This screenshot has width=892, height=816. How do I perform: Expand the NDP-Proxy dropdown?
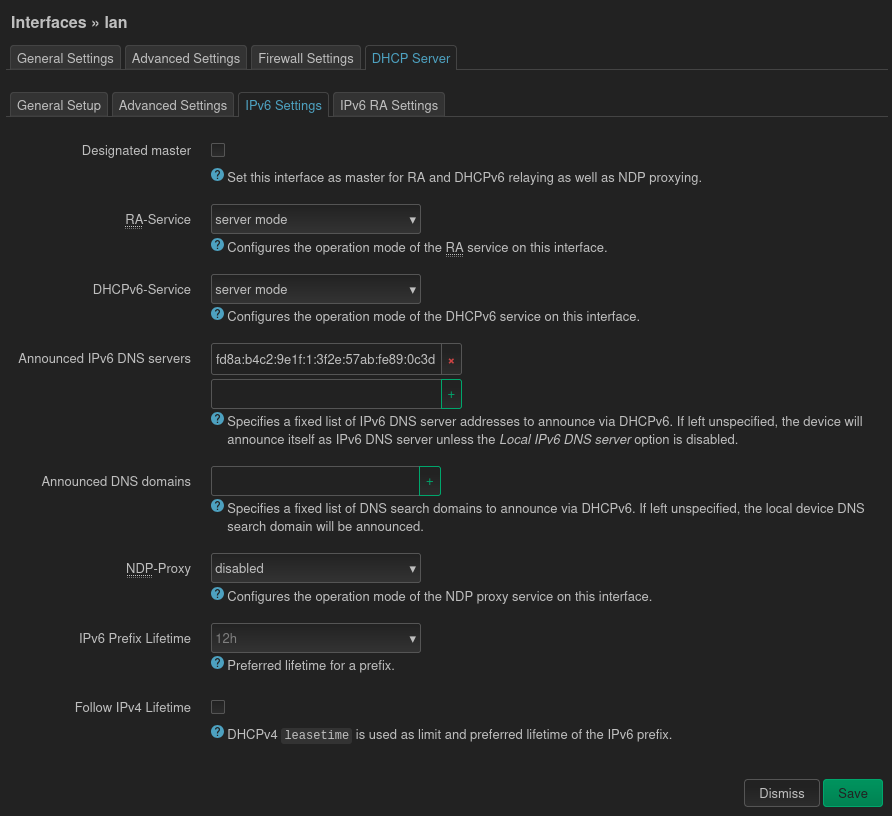coord(315,568)
